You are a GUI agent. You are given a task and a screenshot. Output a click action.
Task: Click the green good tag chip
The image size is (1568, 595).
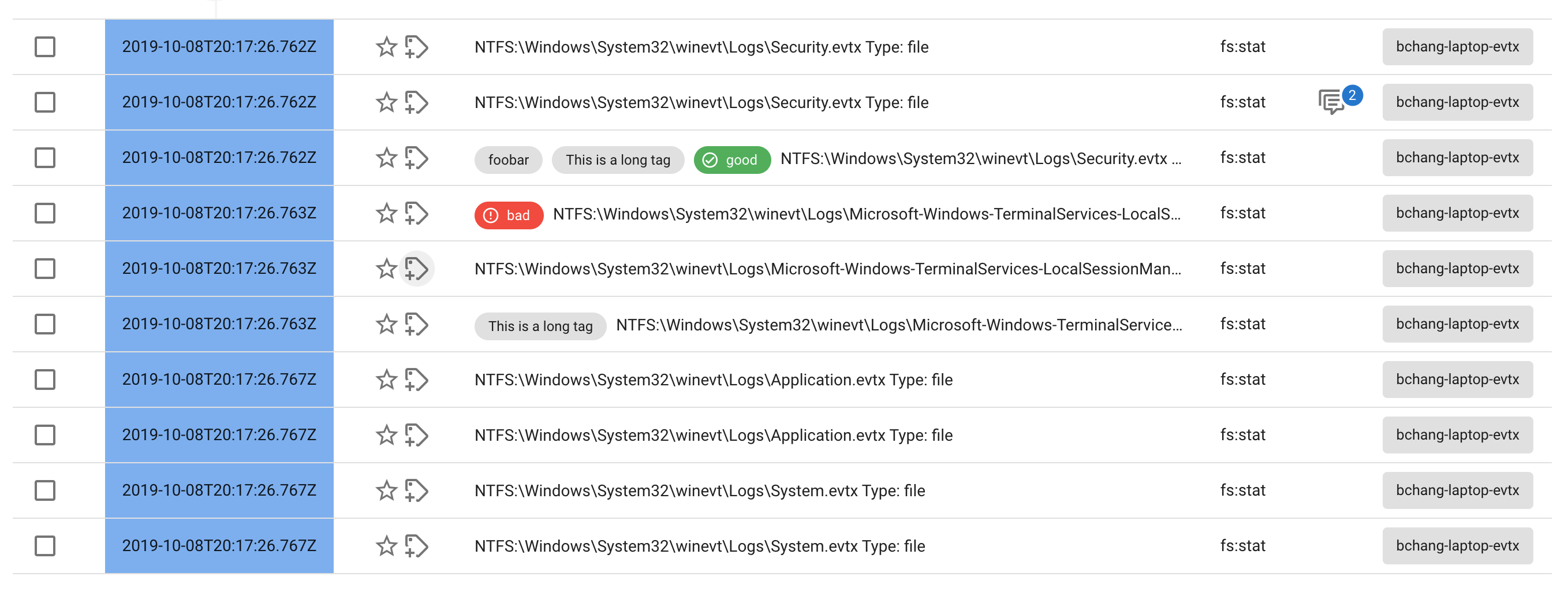(x=731, y=159)
